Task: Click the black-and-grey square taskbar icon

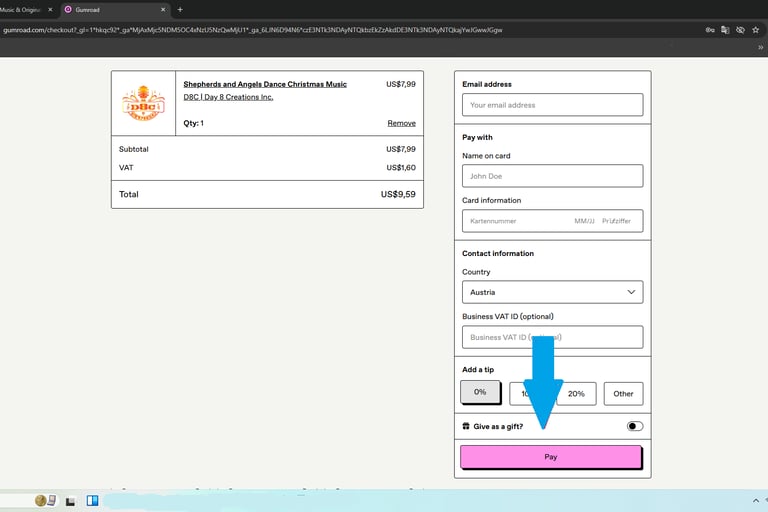Action: (x=71, y=501)
